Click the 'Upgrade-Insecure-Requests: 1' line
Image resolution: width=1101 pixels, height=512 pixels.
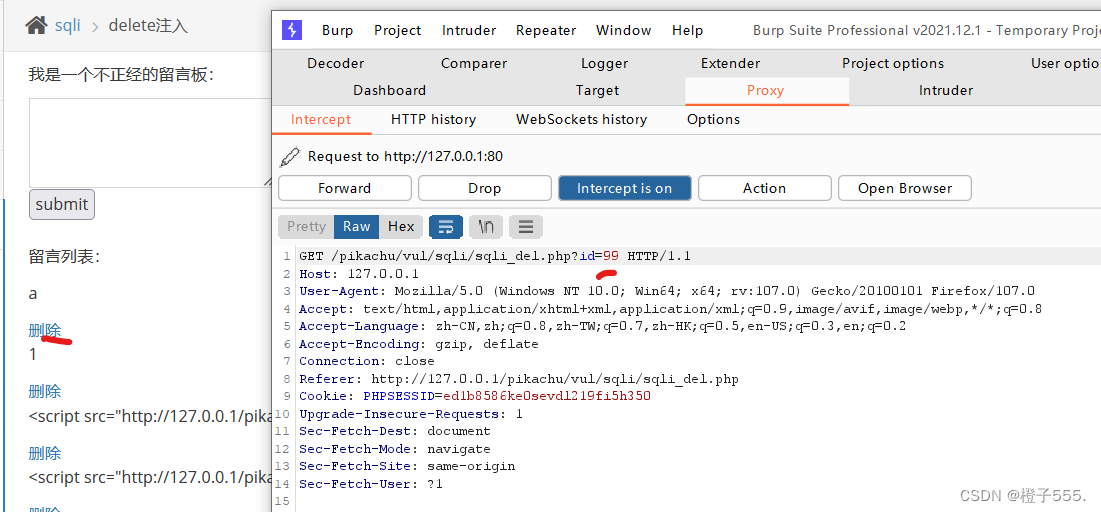411,414
